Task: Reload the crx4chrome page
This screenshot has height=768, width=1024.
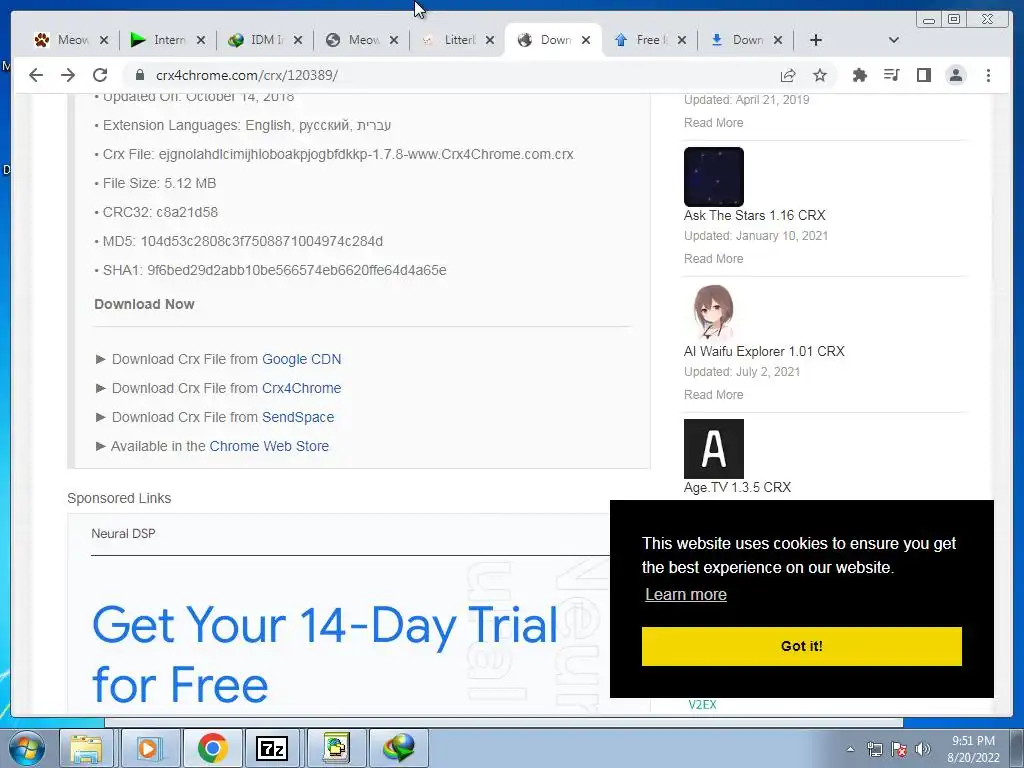Action: click(x=100, y=75)
